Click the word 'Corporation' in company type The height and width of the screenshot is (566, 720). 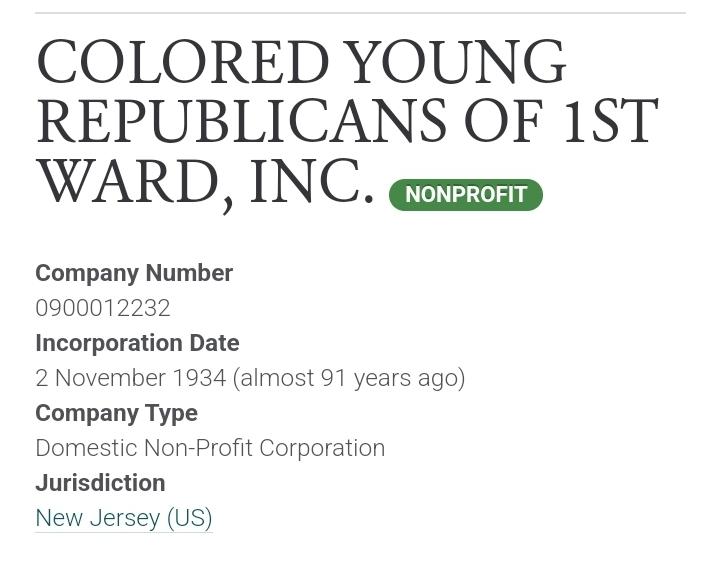pos(322,448)
